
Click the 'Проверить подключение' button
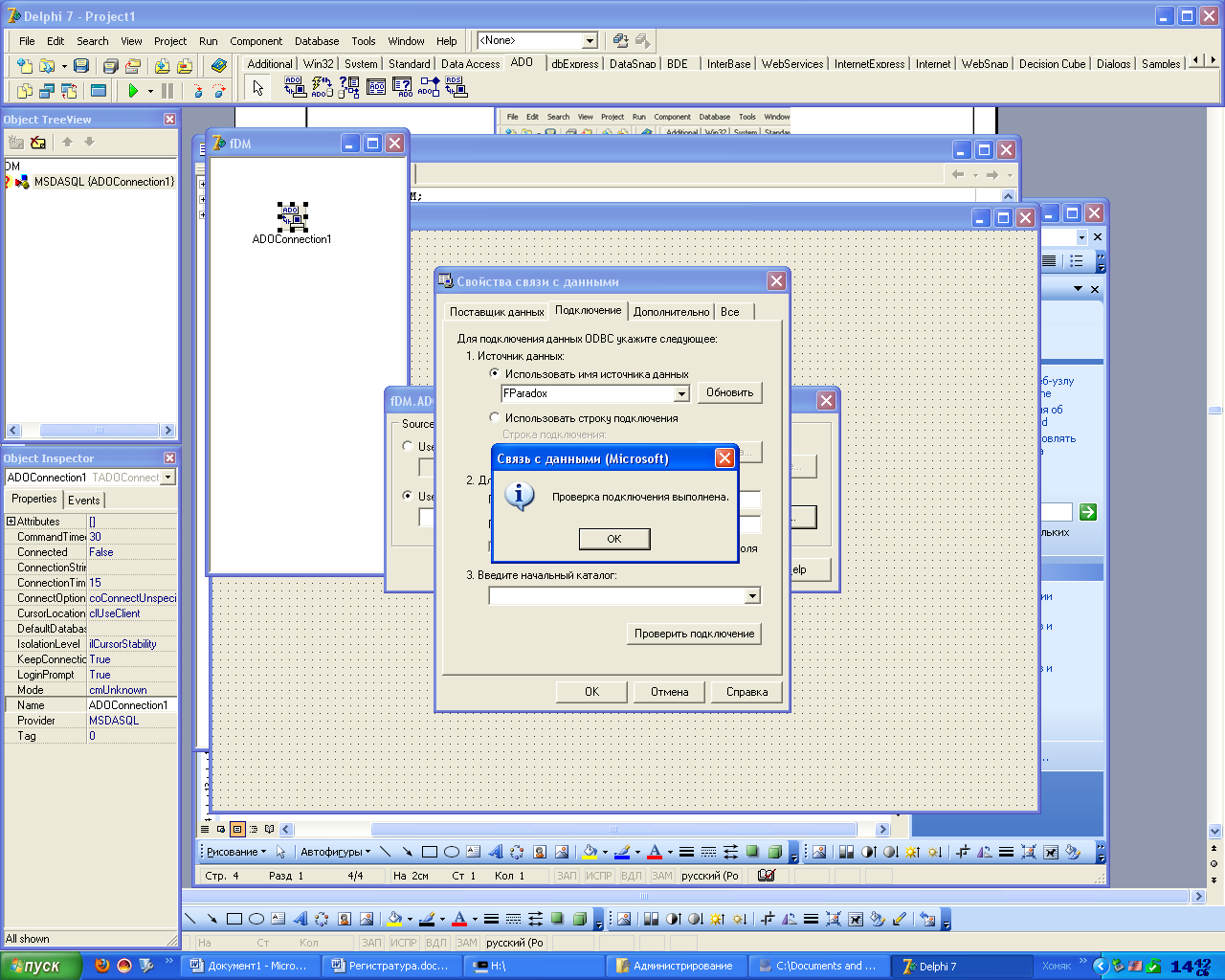coord(695,634)
